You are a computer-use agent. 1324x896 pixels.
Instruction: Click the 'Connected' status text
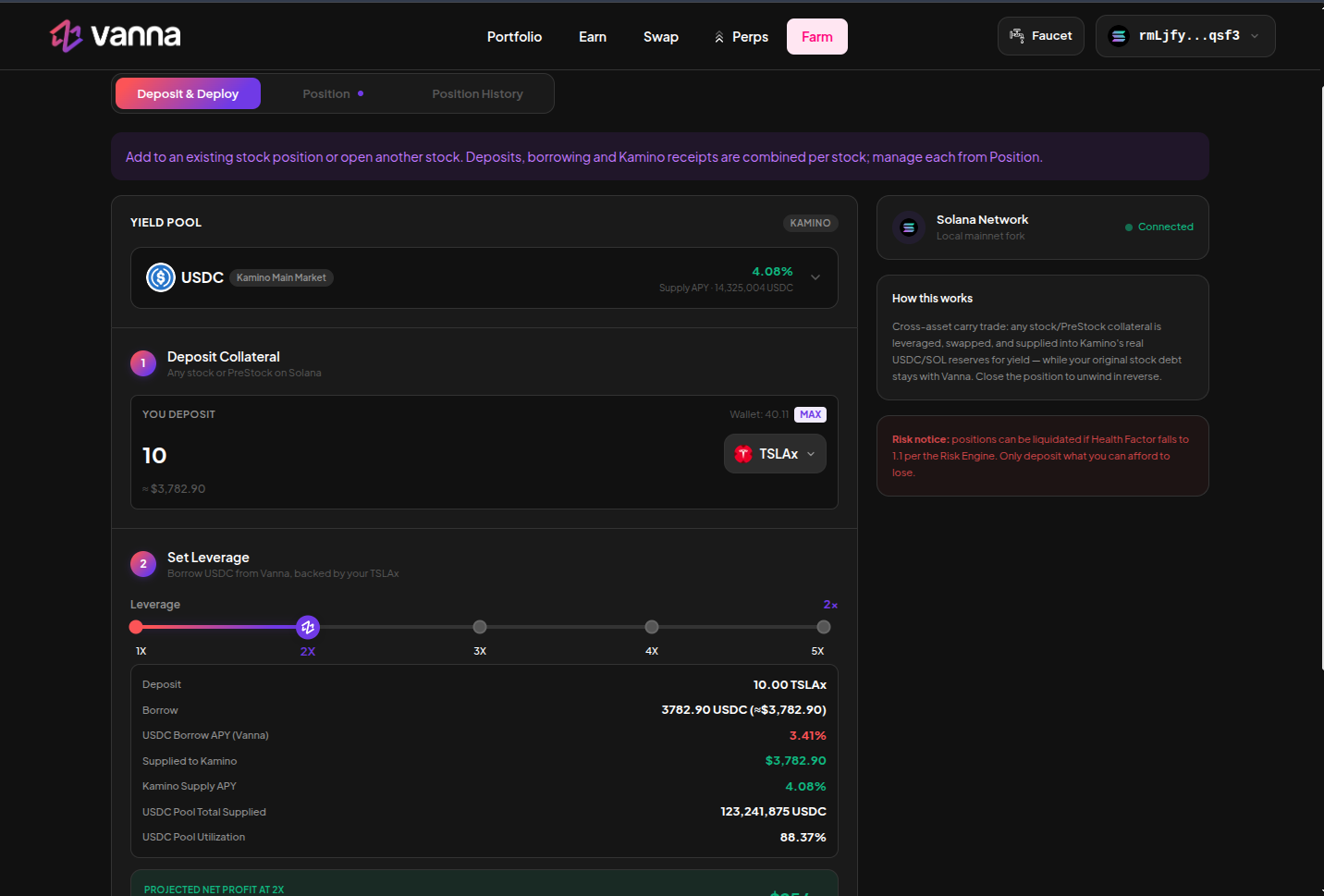(1166, 227)
